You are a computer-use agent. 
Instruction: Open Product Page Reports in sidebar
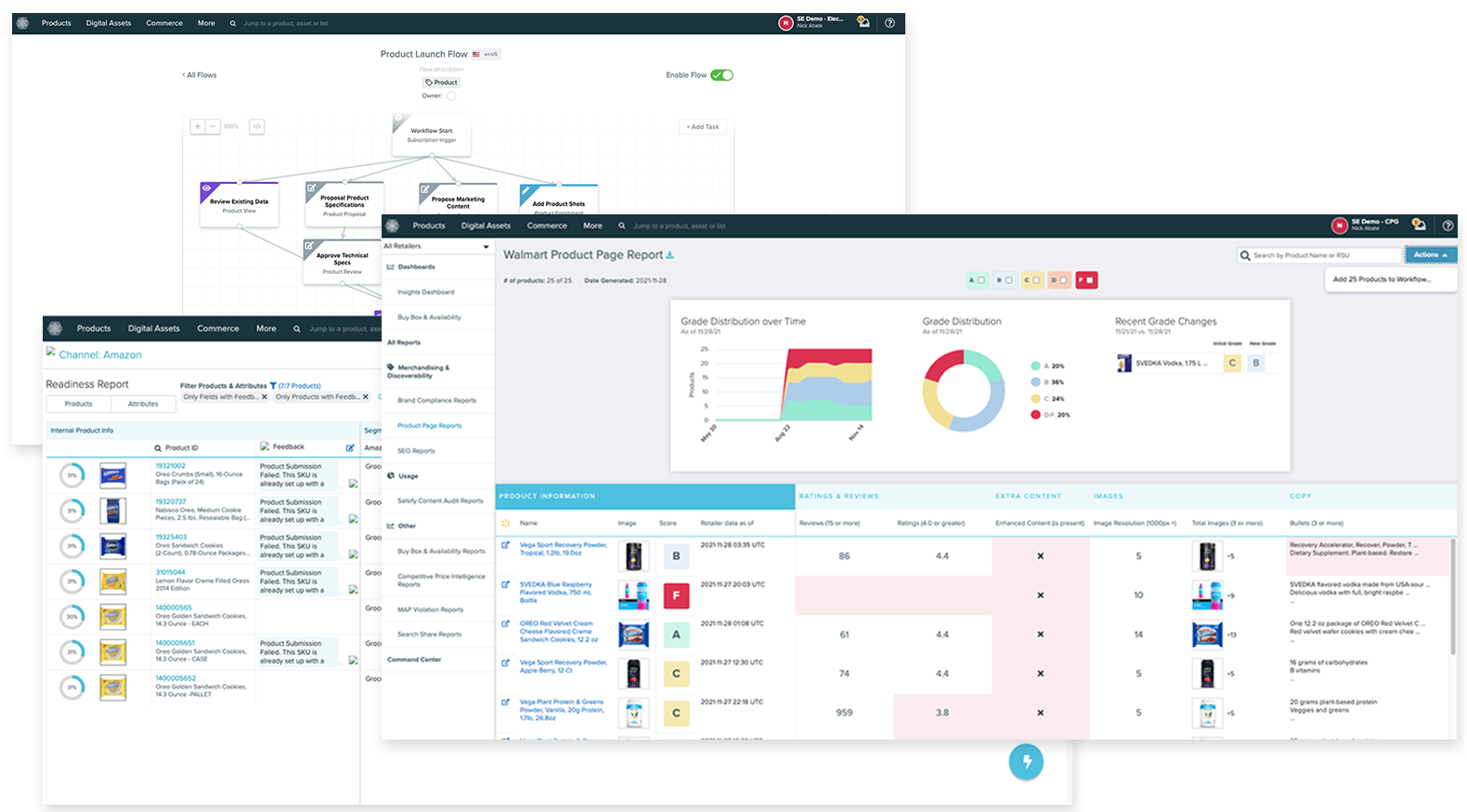(429, 426)
